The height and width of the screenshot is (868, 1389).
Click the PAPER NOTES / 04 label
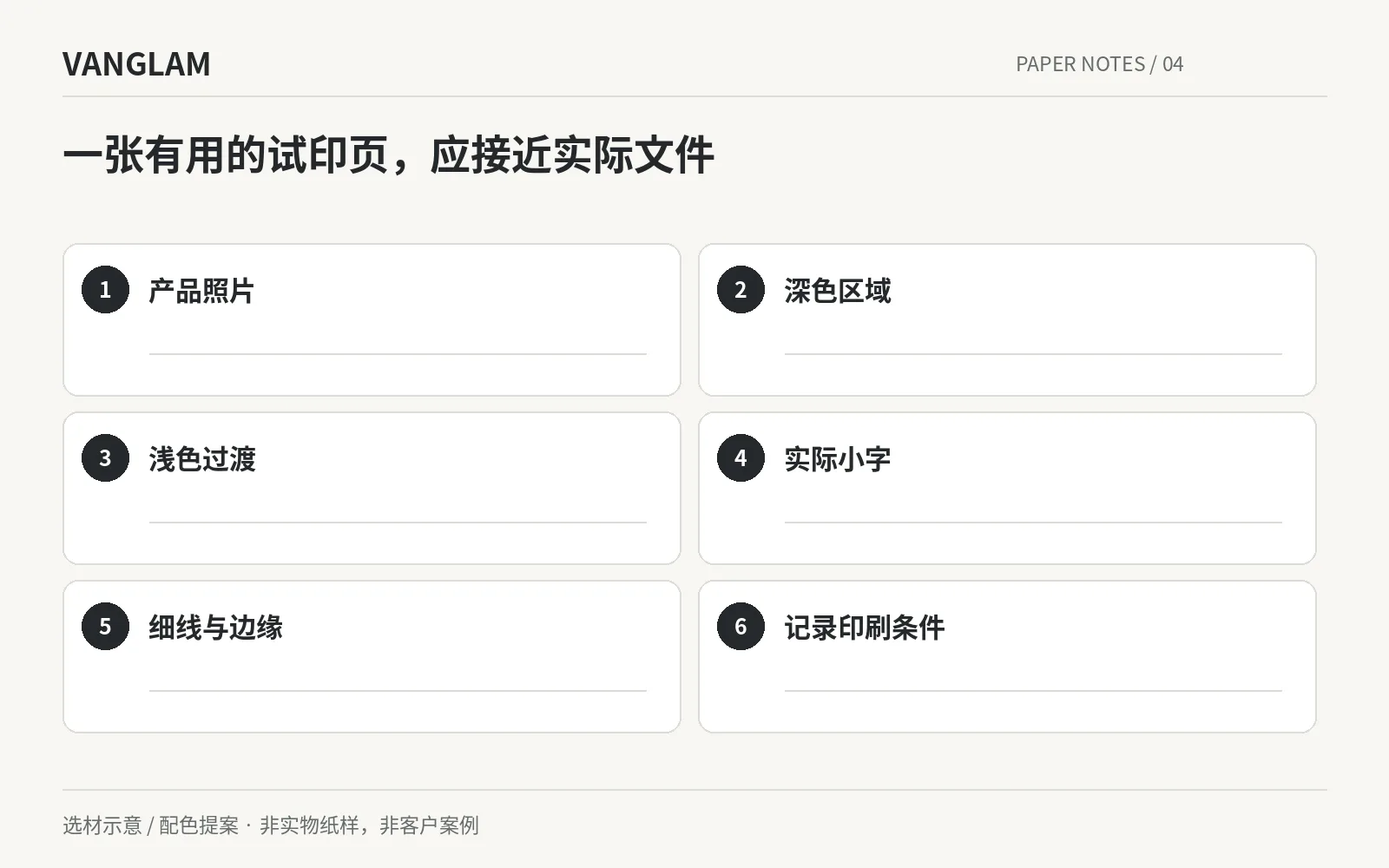(x=1100, y=64)
